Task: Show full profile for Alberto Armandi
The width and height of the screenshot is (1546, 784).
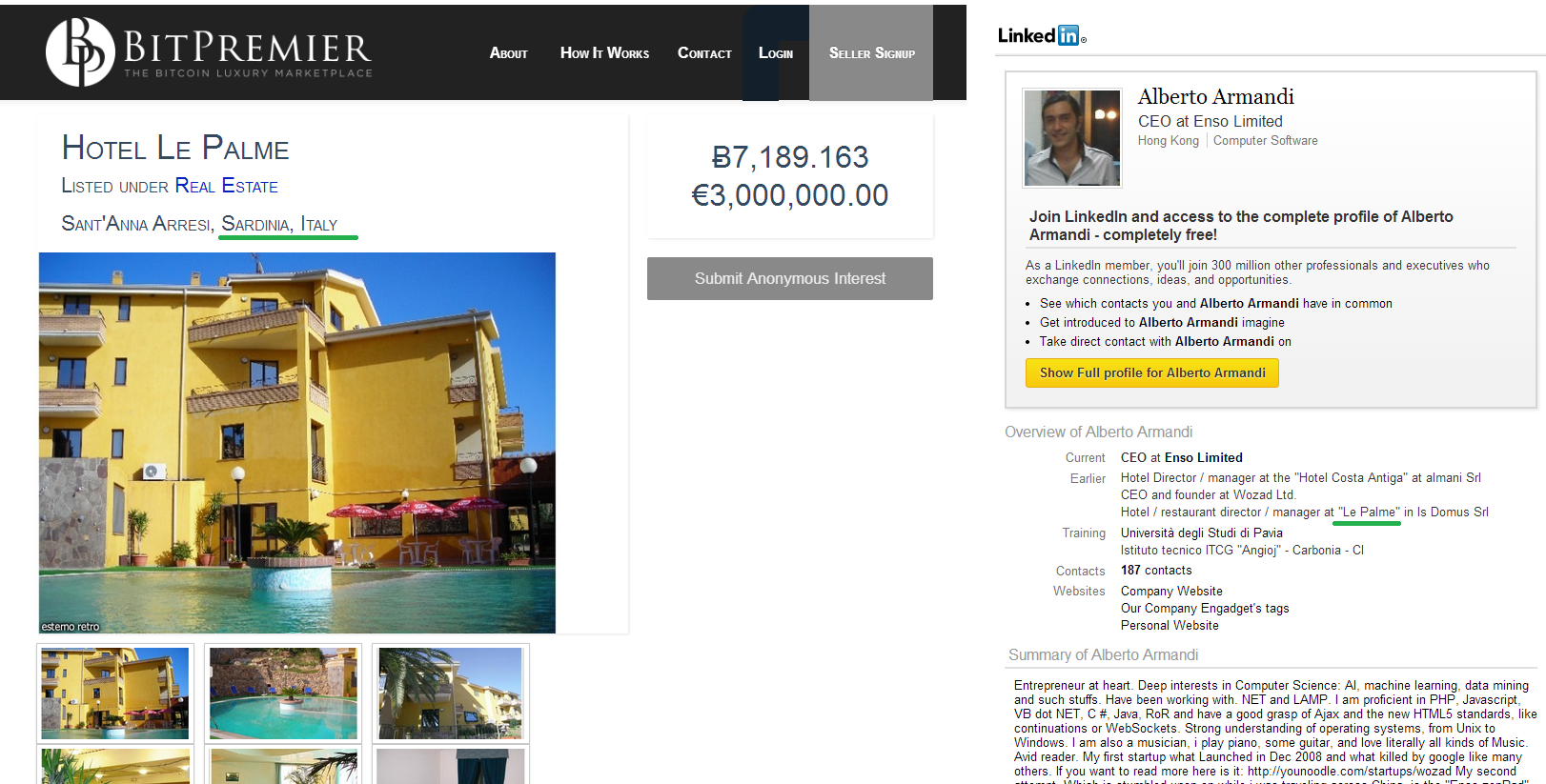Action: pos(1152,372)
